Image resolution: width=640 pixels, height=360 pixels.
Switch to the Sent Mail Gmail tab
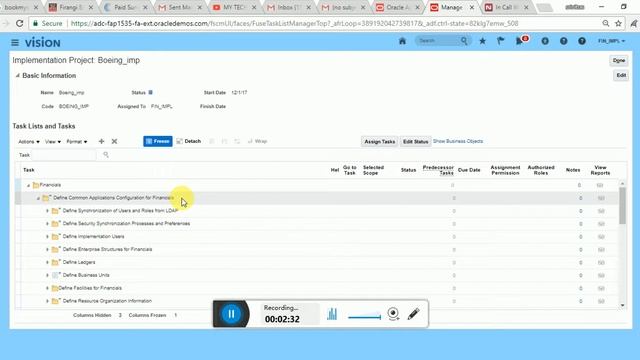click(x=180, y=7)
